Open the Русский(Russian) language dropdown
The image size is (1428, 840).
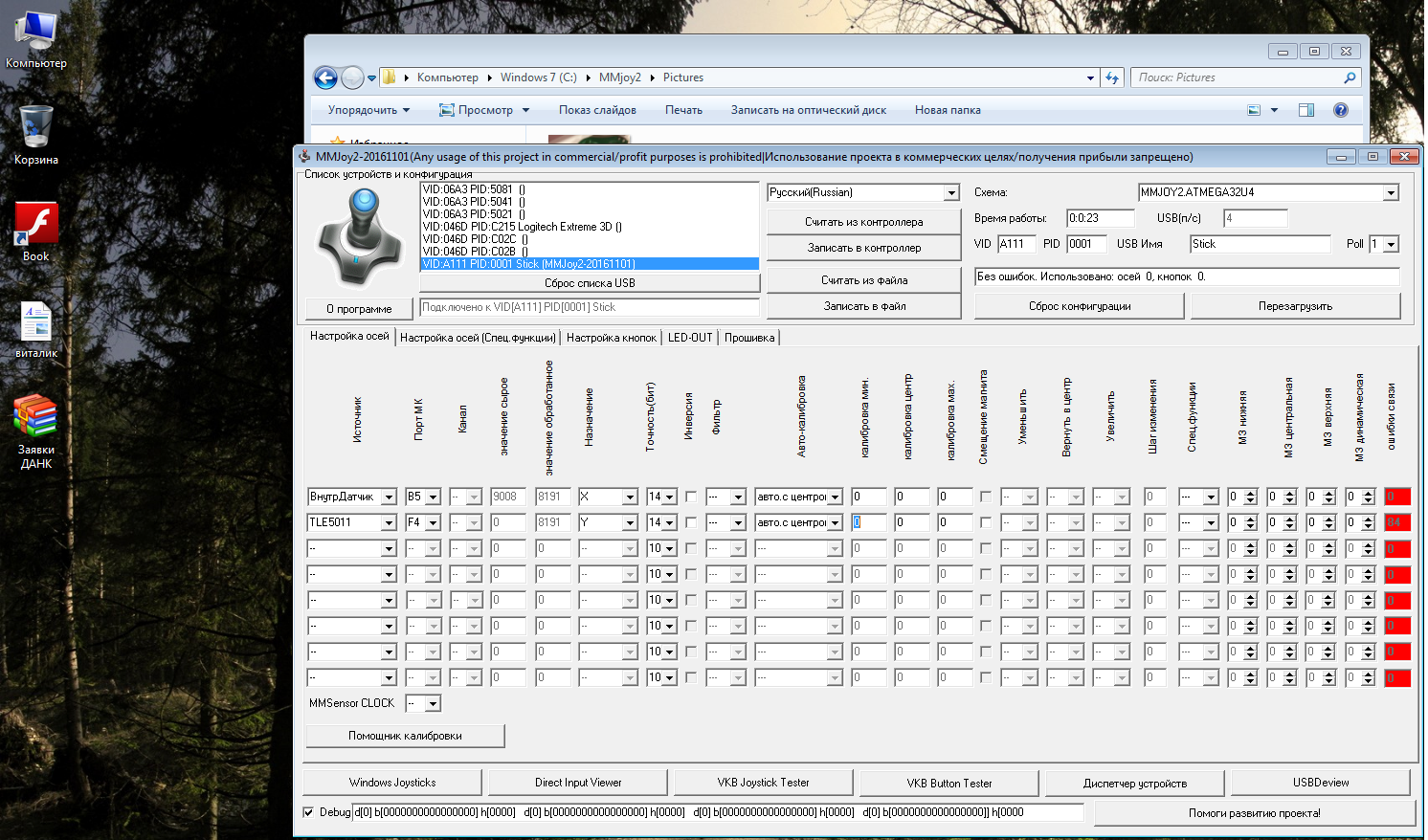point(950,193)
